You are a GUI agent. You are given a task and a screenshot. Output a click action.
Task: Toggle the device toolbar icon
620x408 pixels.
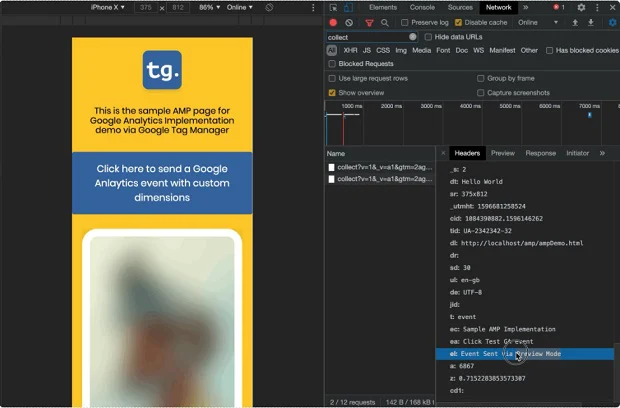point(348,8)
